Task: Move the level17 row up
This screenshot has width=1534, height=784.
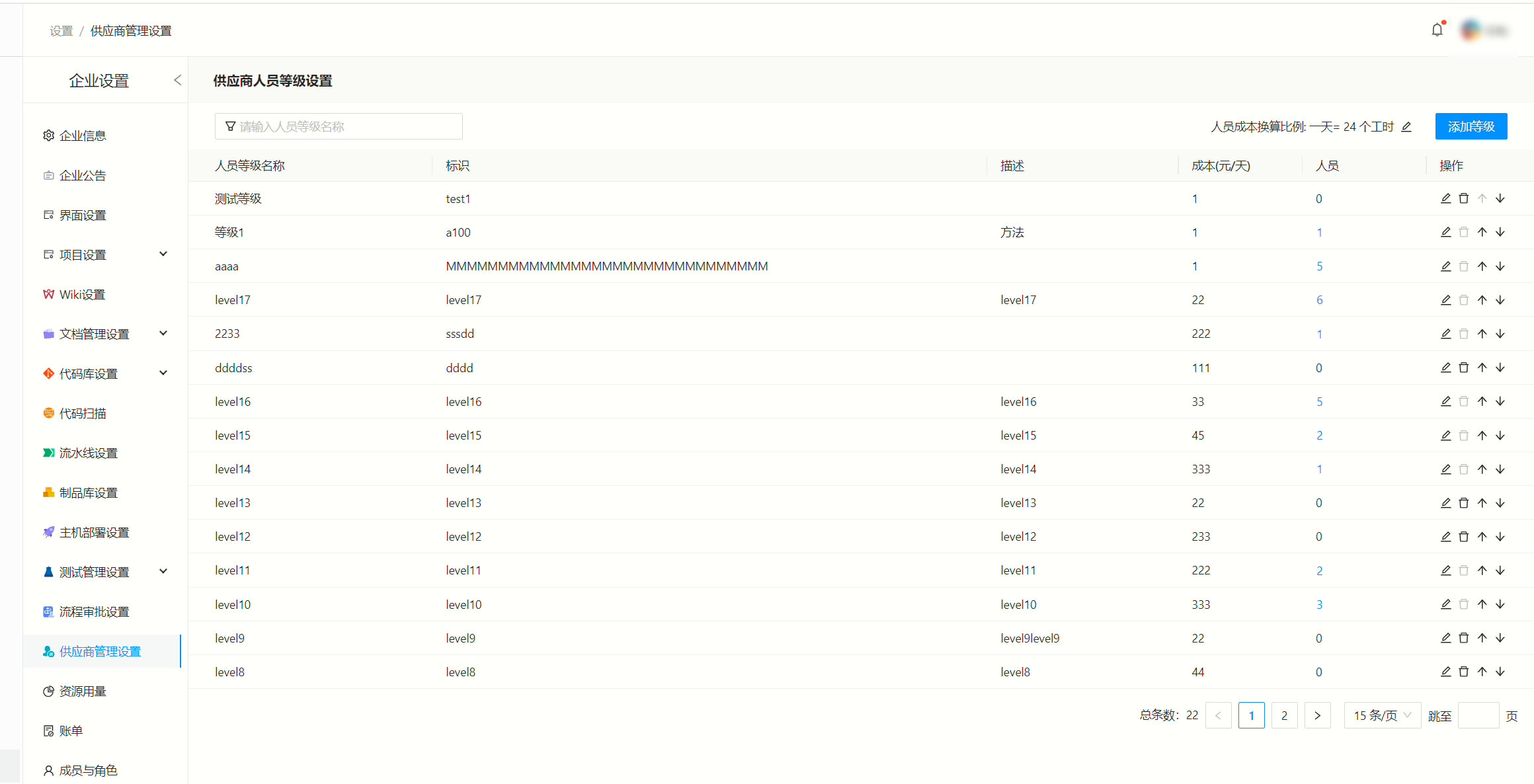Action: coord(1482,300)
